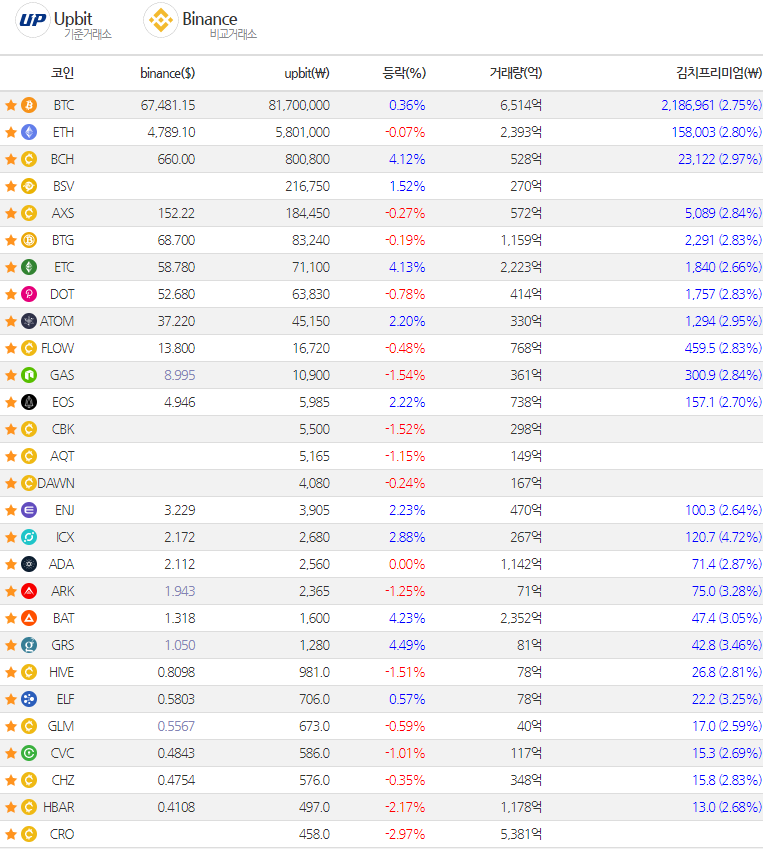Click the ARK premium 75.0 (3.28%)
The width and height of the screenshot is (777, 849).
(x=727, y=591)
